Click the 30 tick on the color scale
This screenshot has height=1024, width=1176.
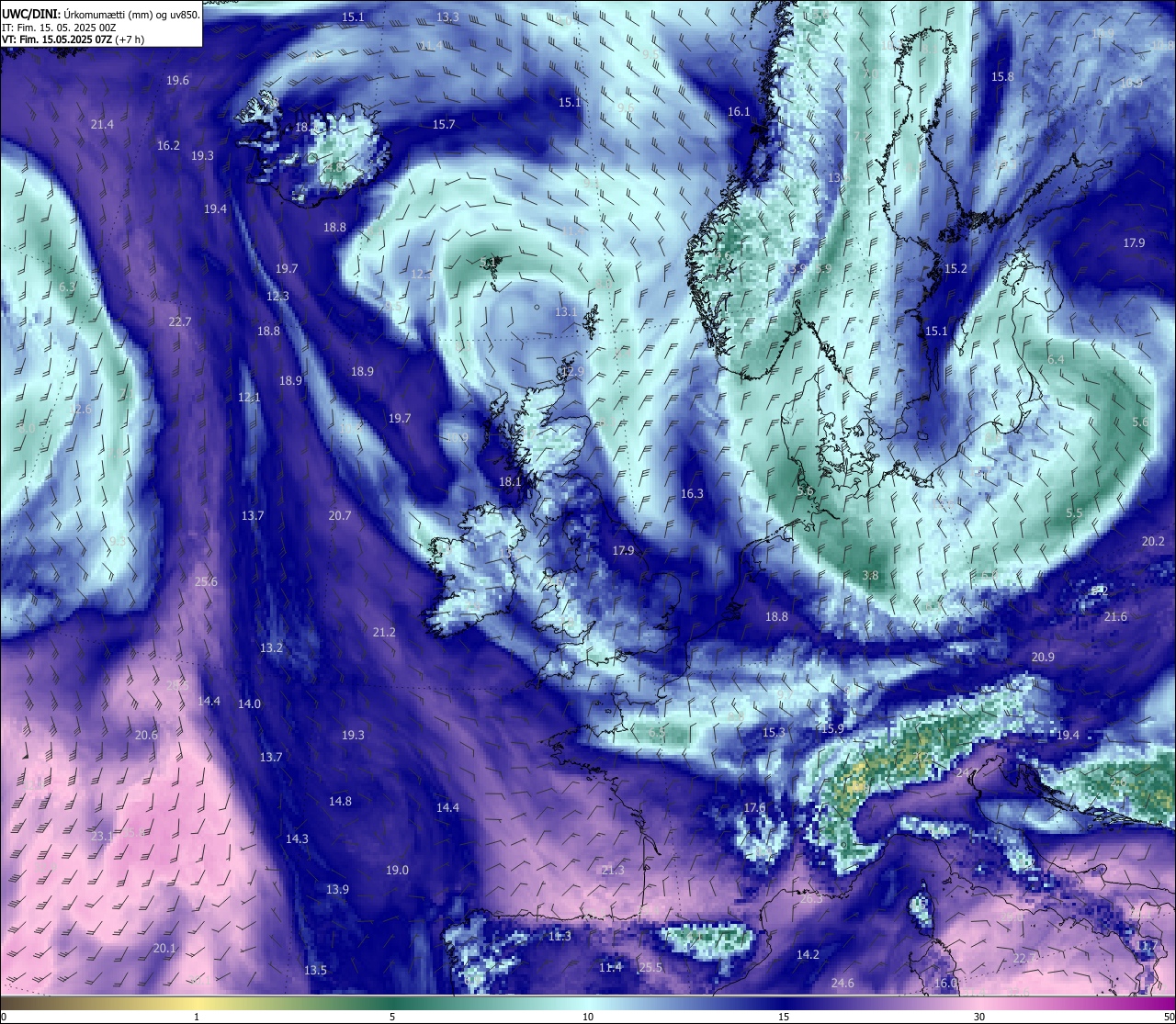pos(979,1017)
